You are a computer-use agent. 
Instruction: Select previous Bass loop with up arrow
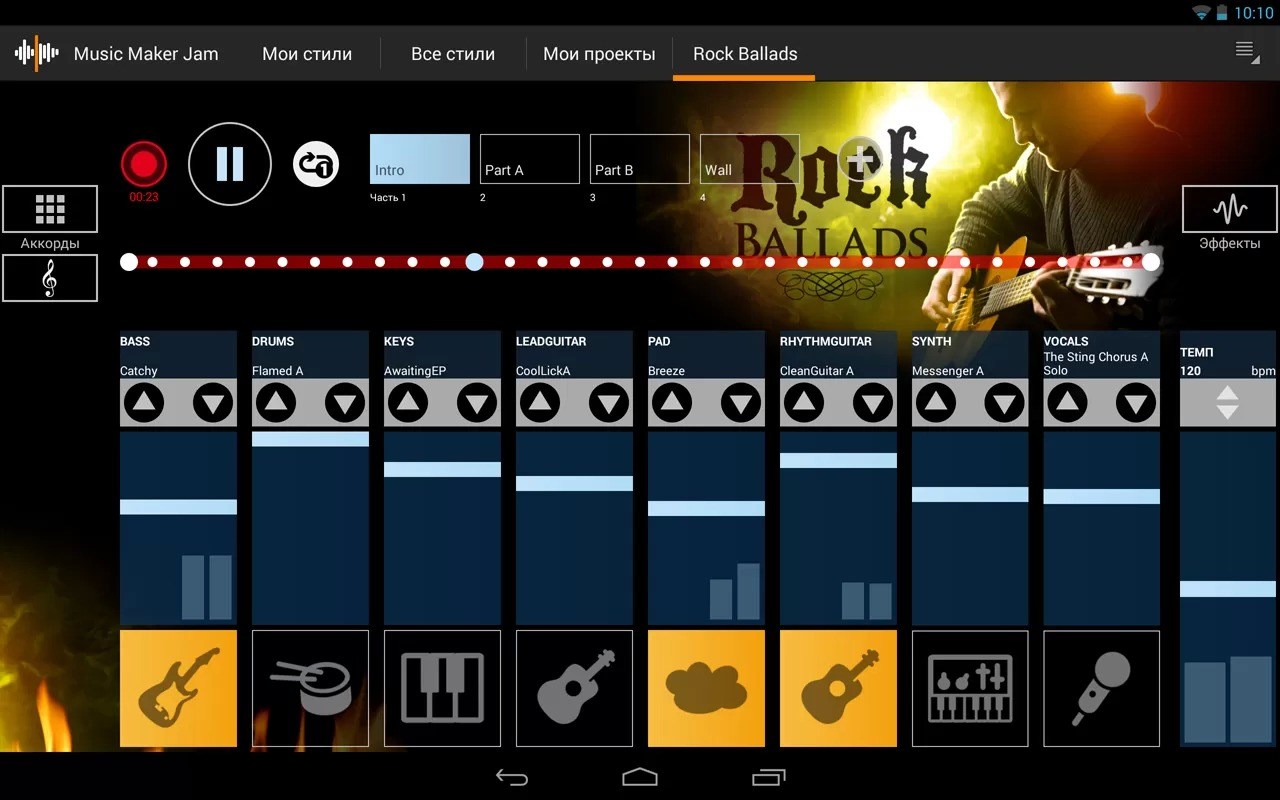tap(144, 403)
